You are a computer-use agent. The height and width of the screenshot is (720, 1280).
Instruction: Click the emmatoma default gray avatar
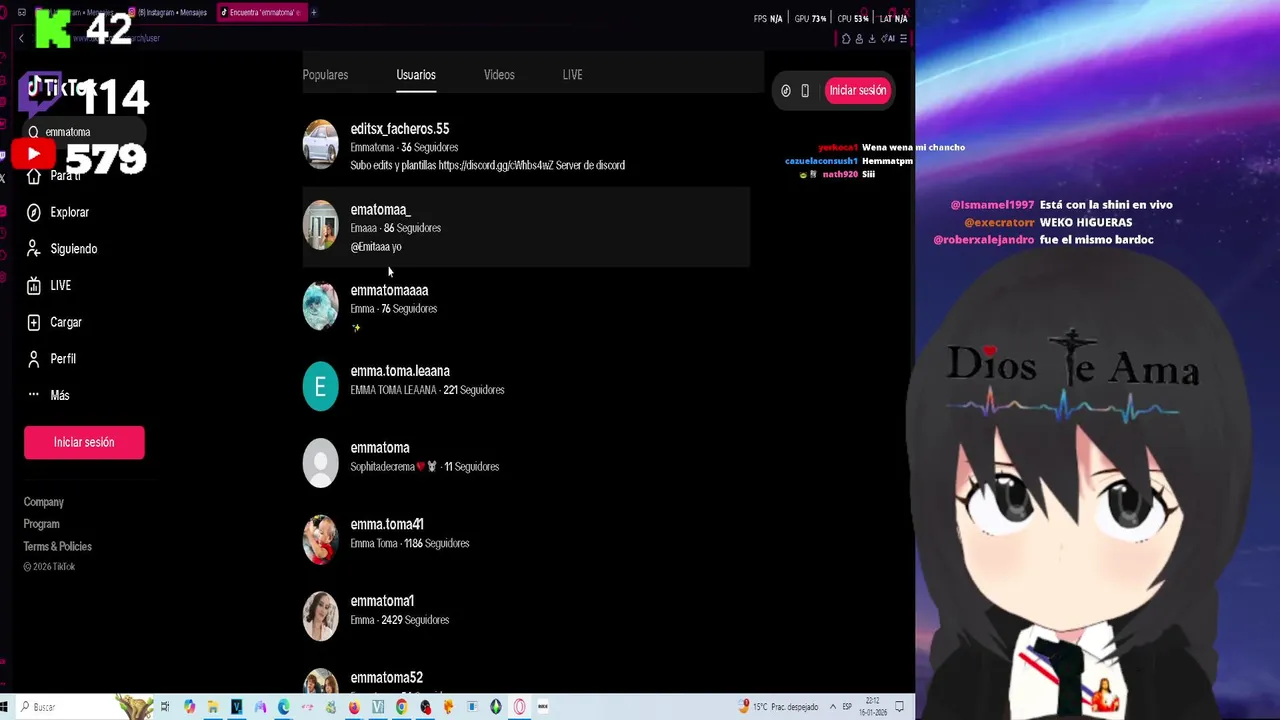[x=321, y=463]
